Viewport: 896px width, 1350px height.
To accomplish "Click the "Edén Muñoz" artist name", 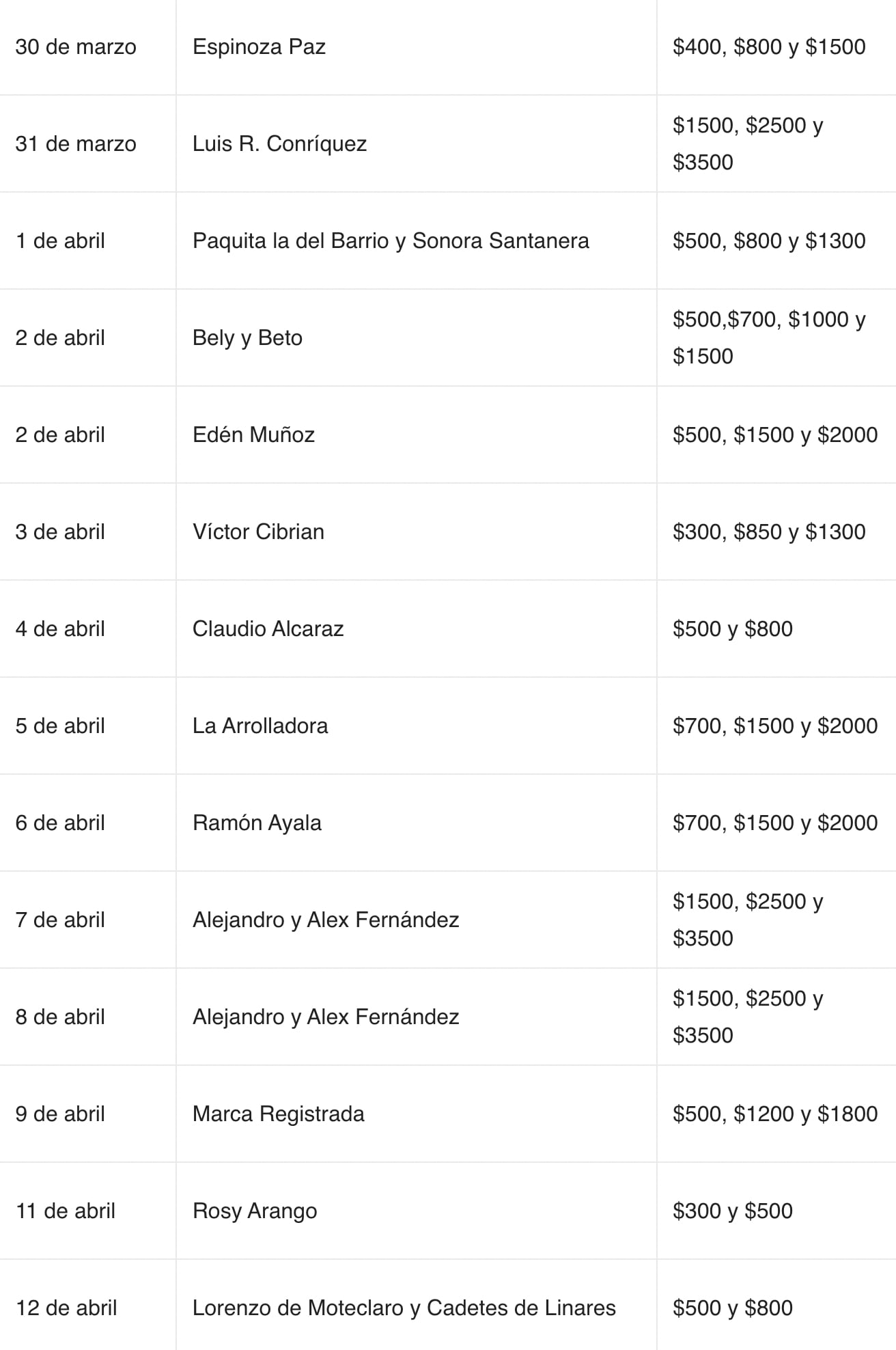I will pyautogui.click(x=253, y=435).
